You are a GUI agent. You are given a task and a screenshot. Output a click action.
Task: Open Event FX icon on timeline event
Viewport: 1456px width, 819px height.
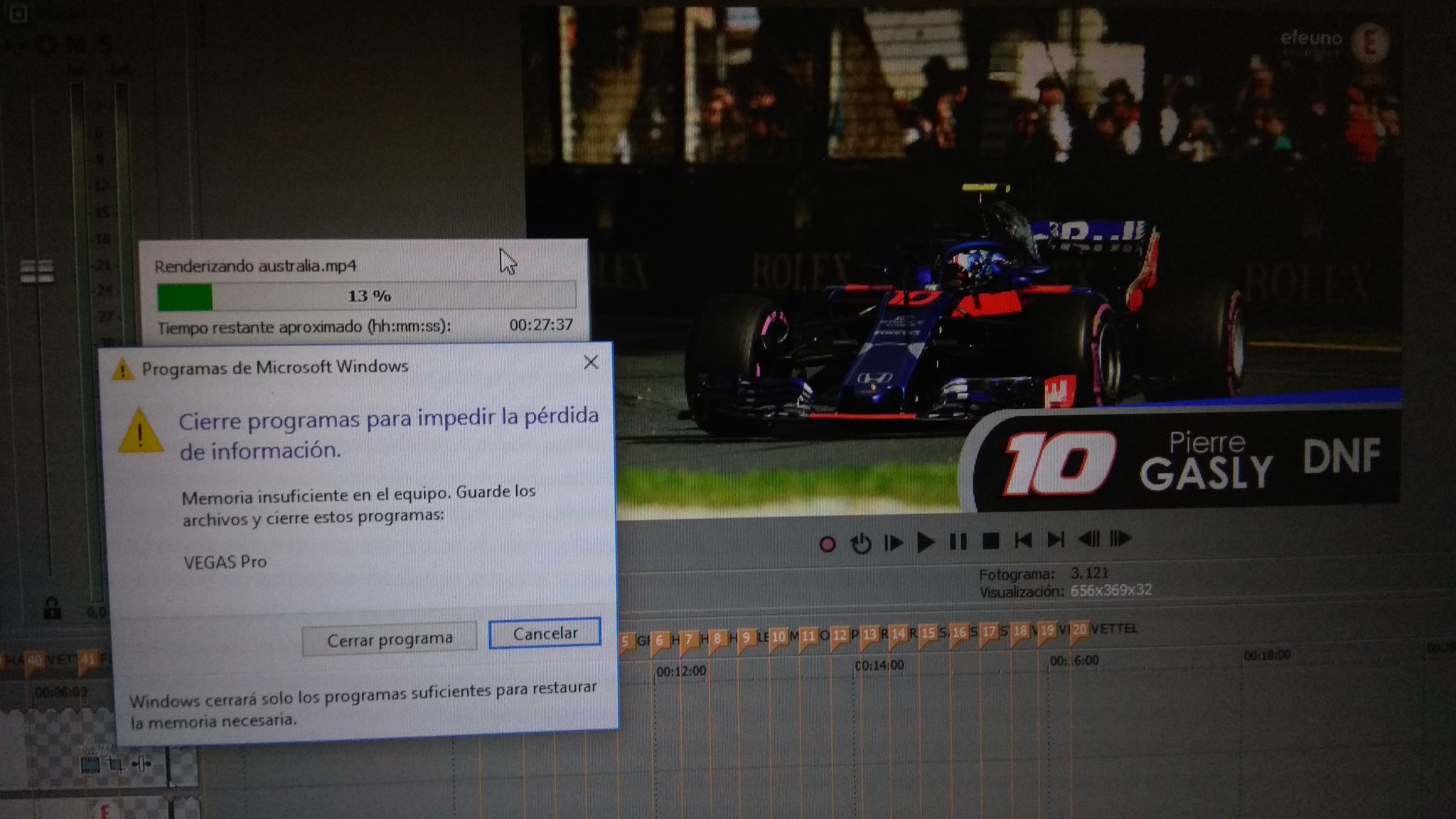(x=141, y=765)
